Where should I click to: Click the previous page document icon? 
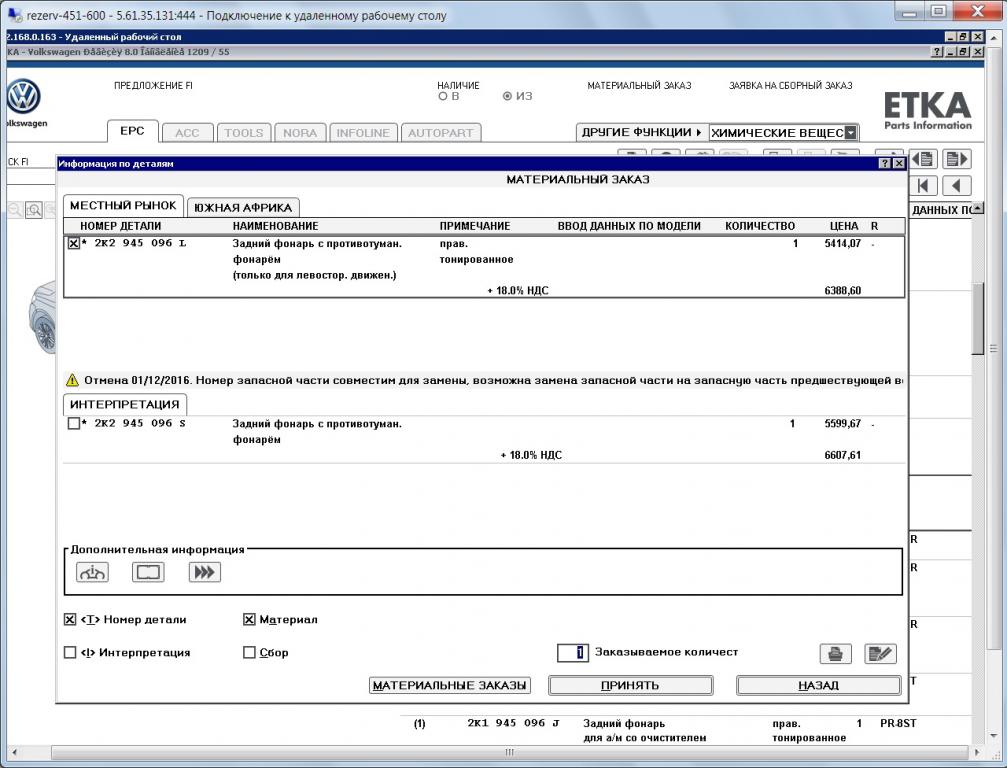tap(924, 159)
